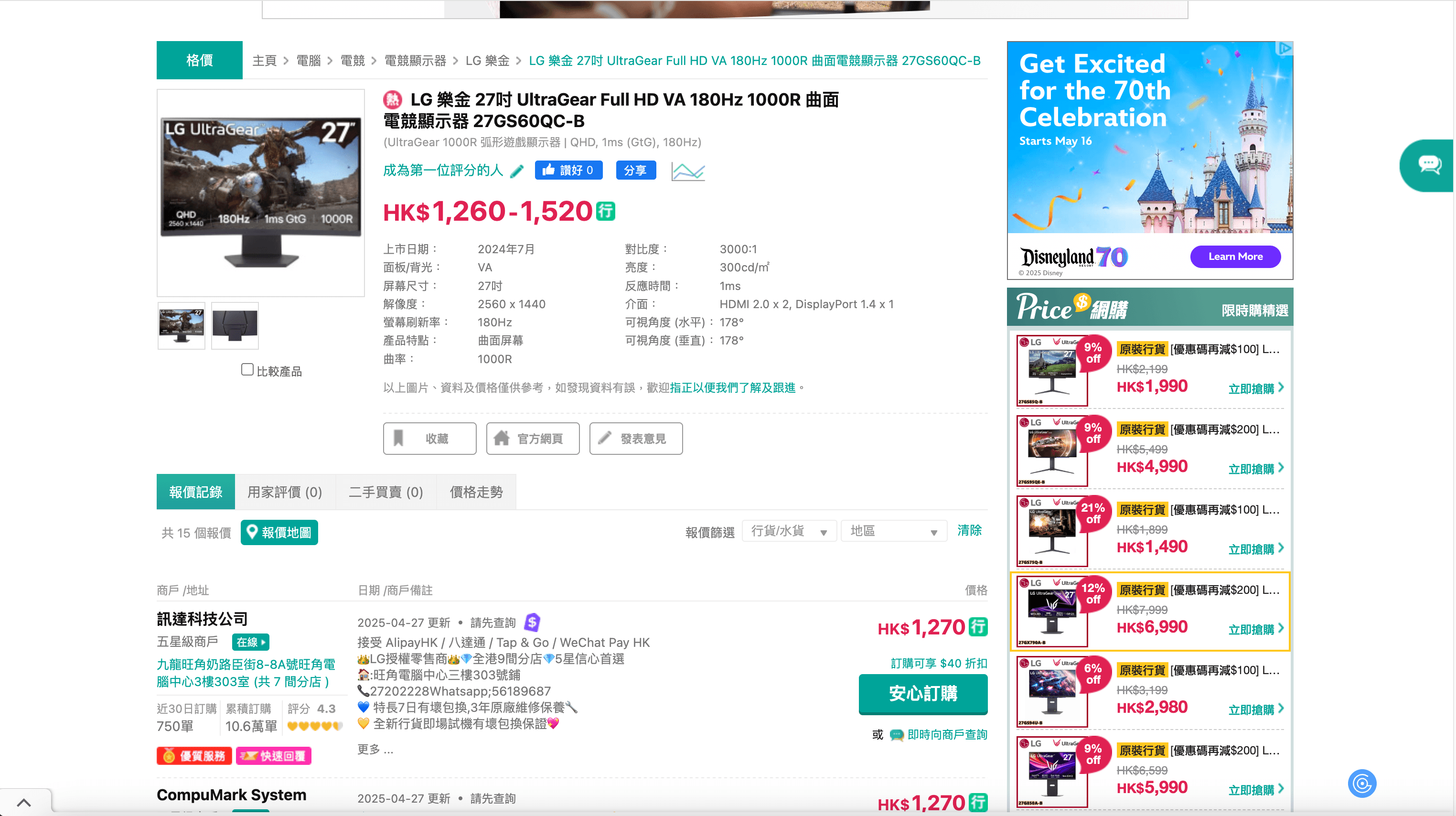Open the 報價地圖 quote map
The height and width of the screenshot is (816, 1456).
pos(279,532)
